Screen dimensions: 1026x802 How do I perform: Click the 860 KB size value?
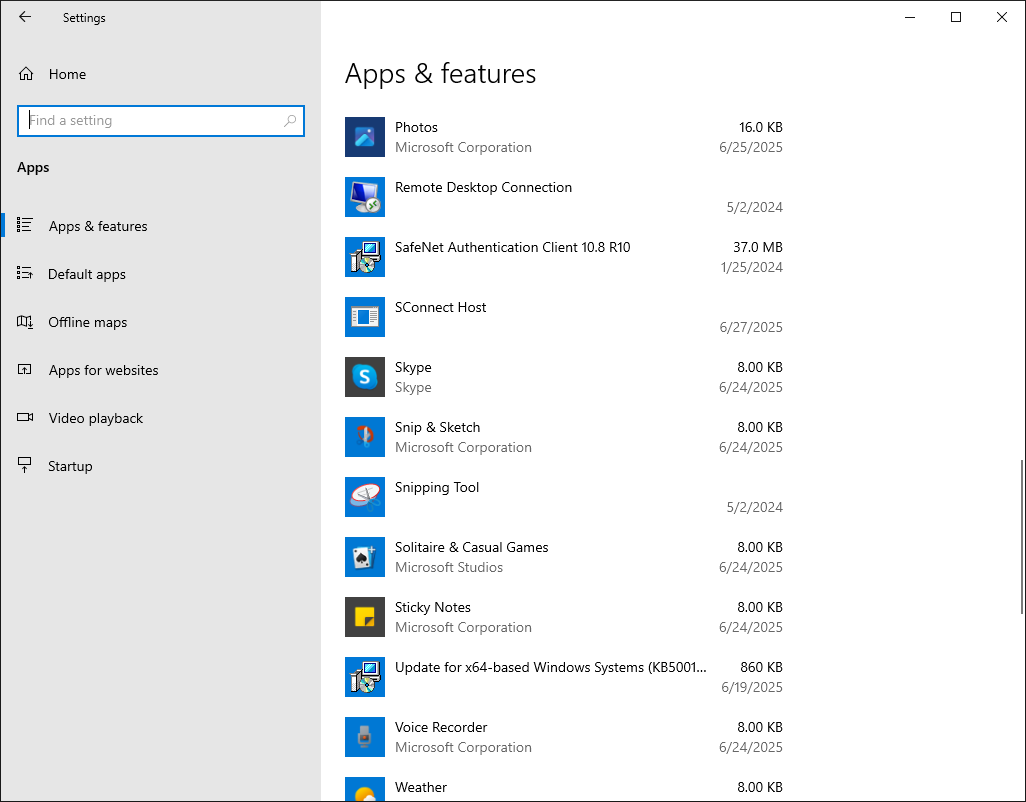pos(761,667)
